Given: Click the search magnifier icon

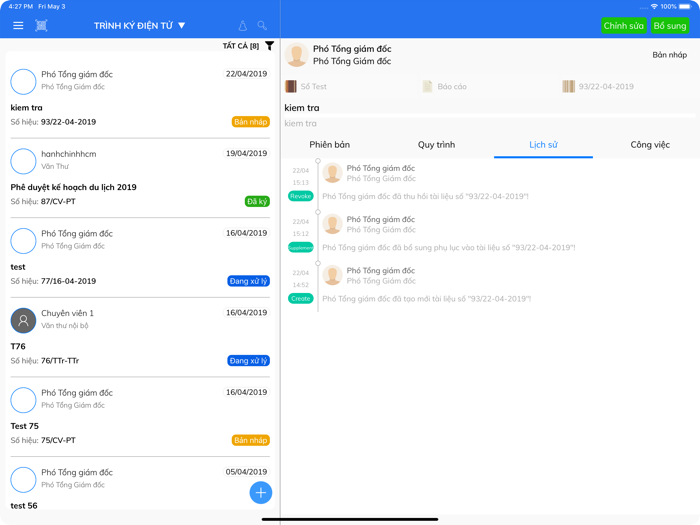Looking at the screenshot, I should click(262, 26).
